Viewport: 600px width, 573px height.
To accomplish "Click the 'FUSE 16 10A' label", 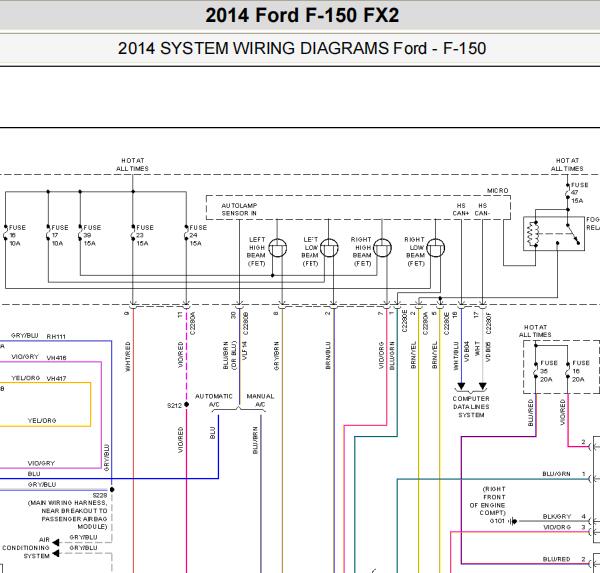I will tap(17, 235).
